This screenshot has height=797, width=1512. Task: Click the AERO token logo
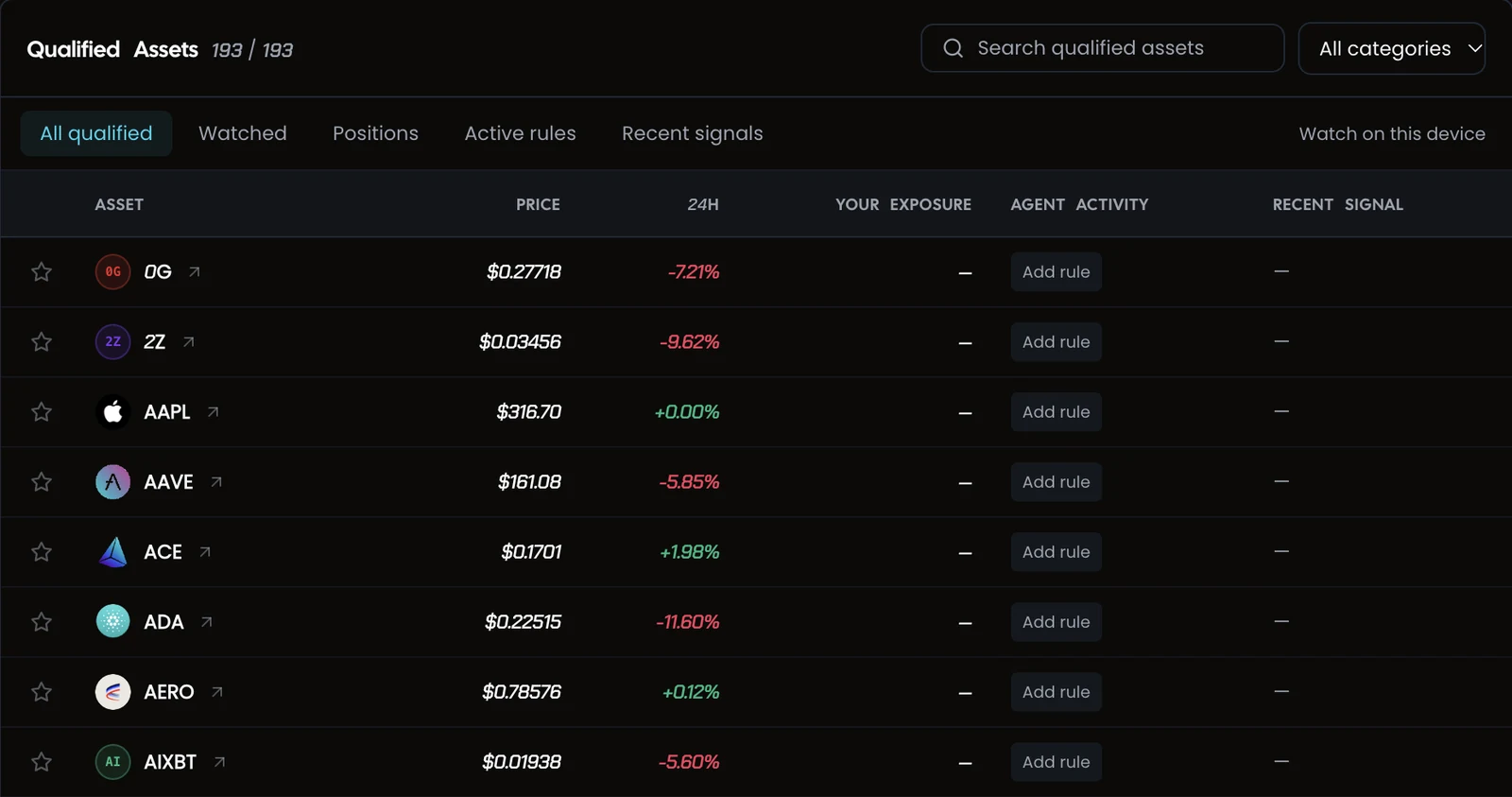[x=113, y=692]
